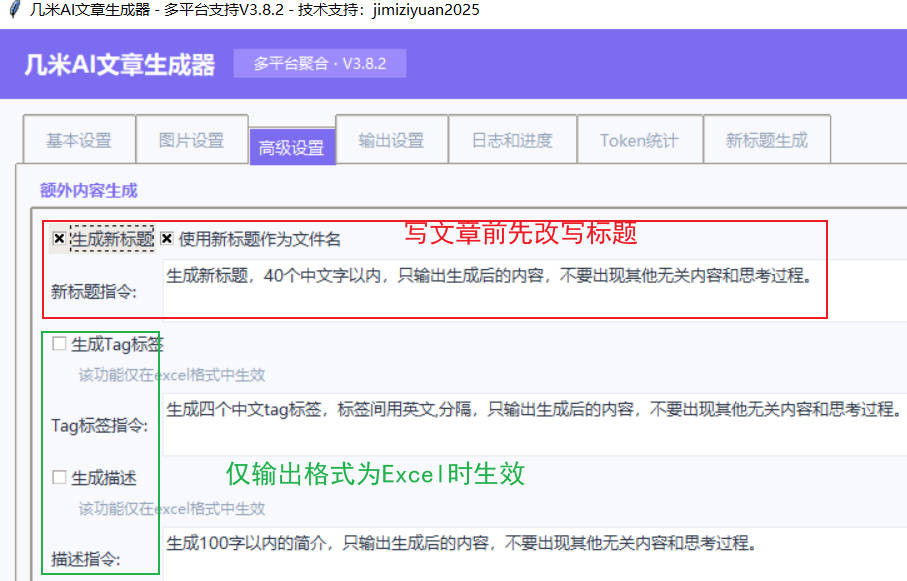Viewport: 907px width, 581px height.
Task: Open the 基本设置 tab
Action: (x=79, y=140)
